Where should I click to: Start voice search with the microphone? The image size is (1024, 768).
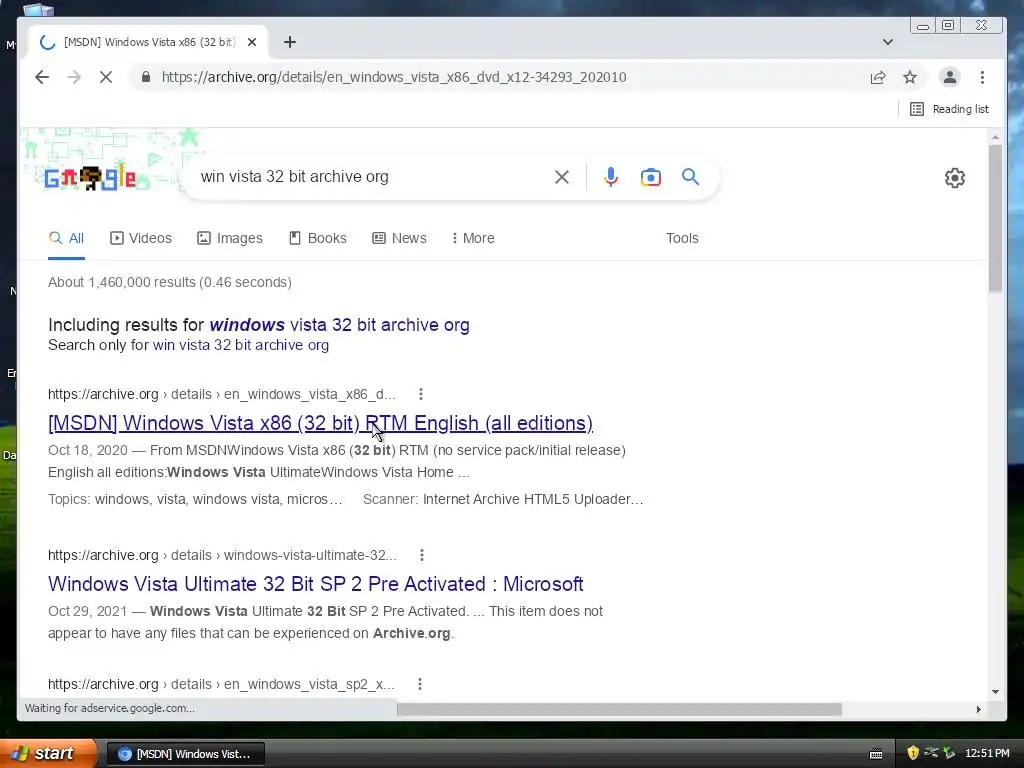(x=611, y=177)
